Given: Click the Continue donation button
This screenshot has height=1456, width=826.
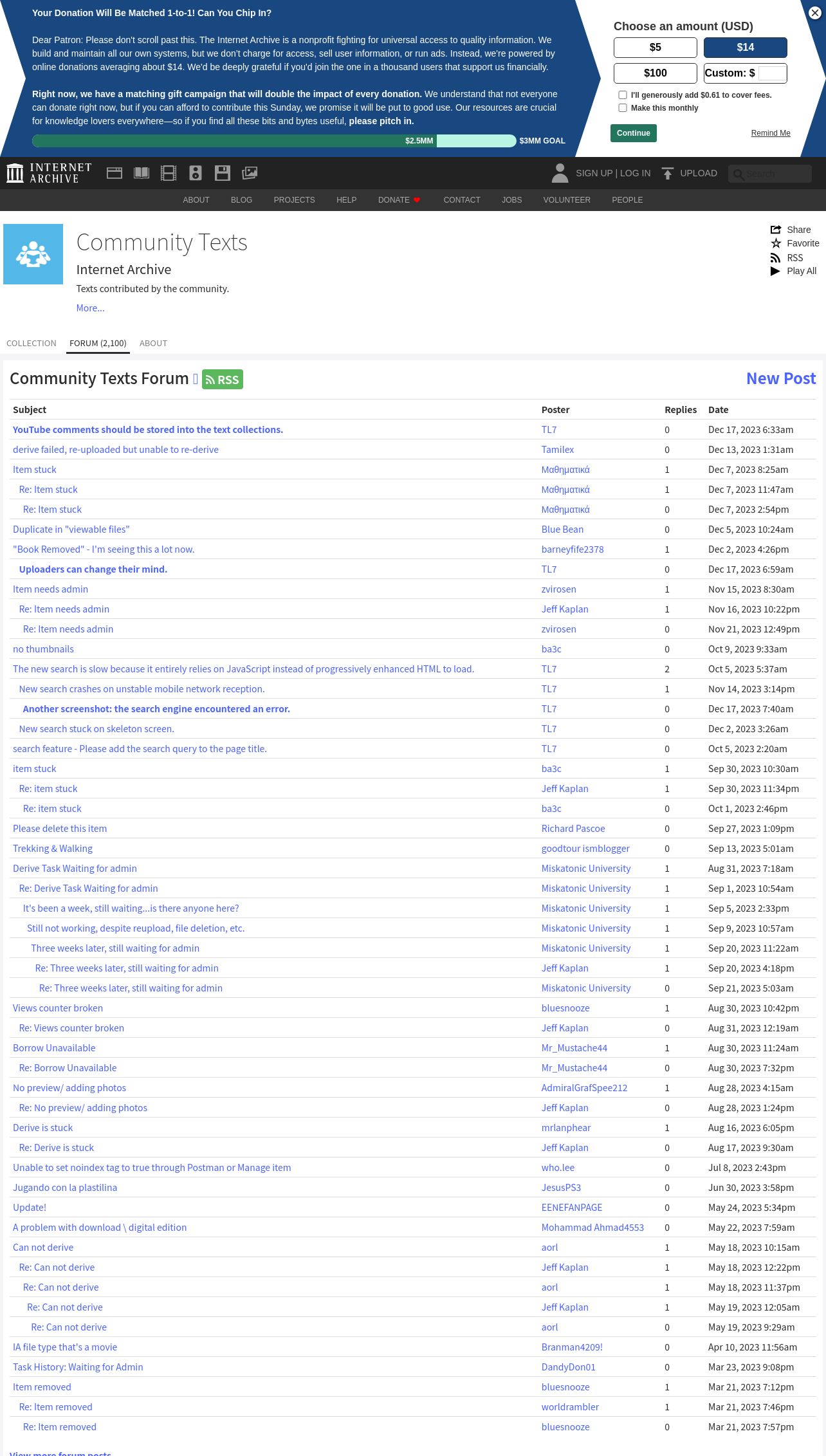Looking at the screenshot, I should click(x=634, y=133).
